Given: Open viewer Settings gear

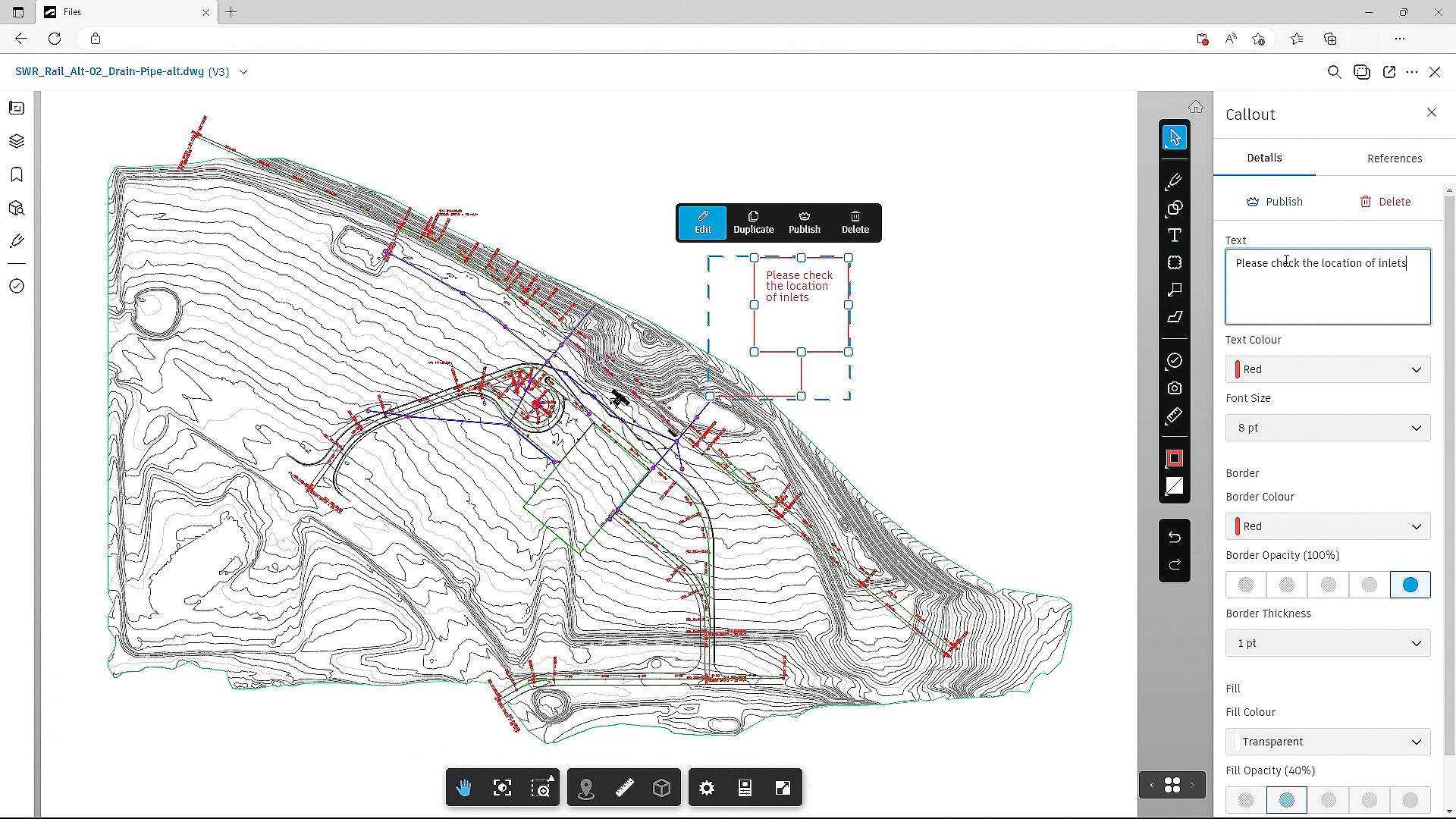Looking at the screenshot, I should [x=707, y=788].
